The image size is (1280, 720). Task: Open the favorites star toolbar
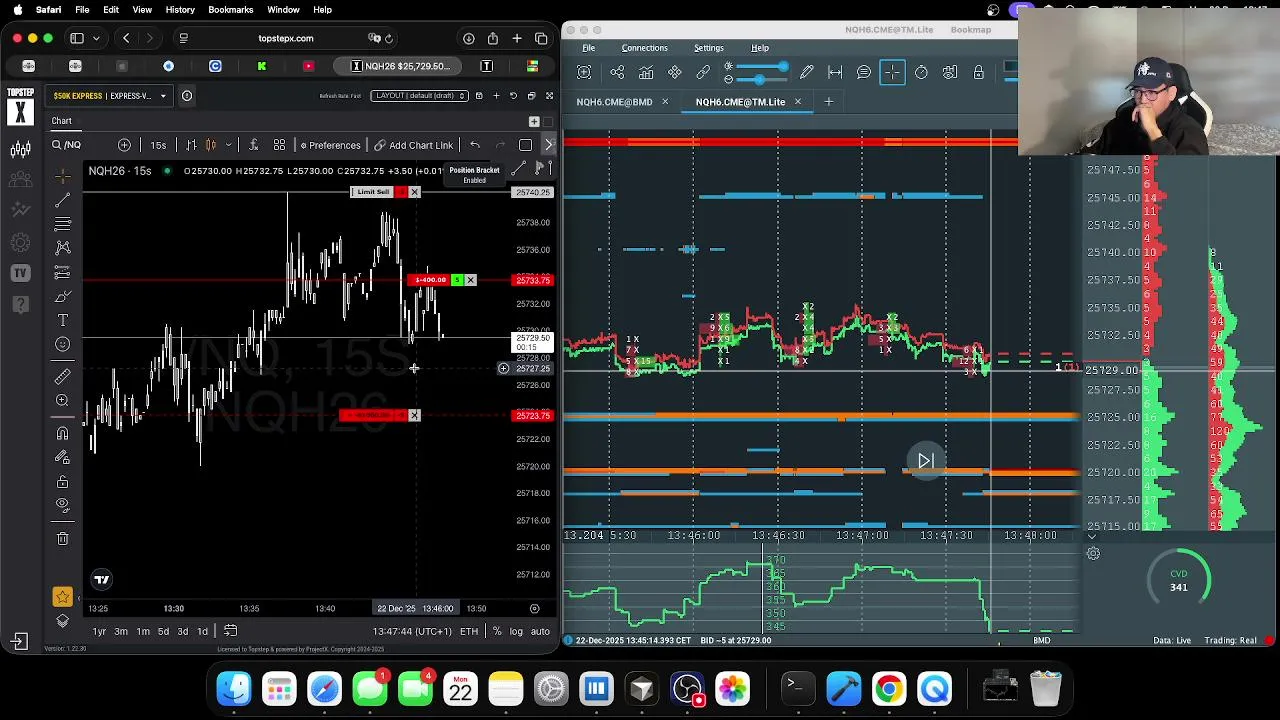[x=62, y=597]
